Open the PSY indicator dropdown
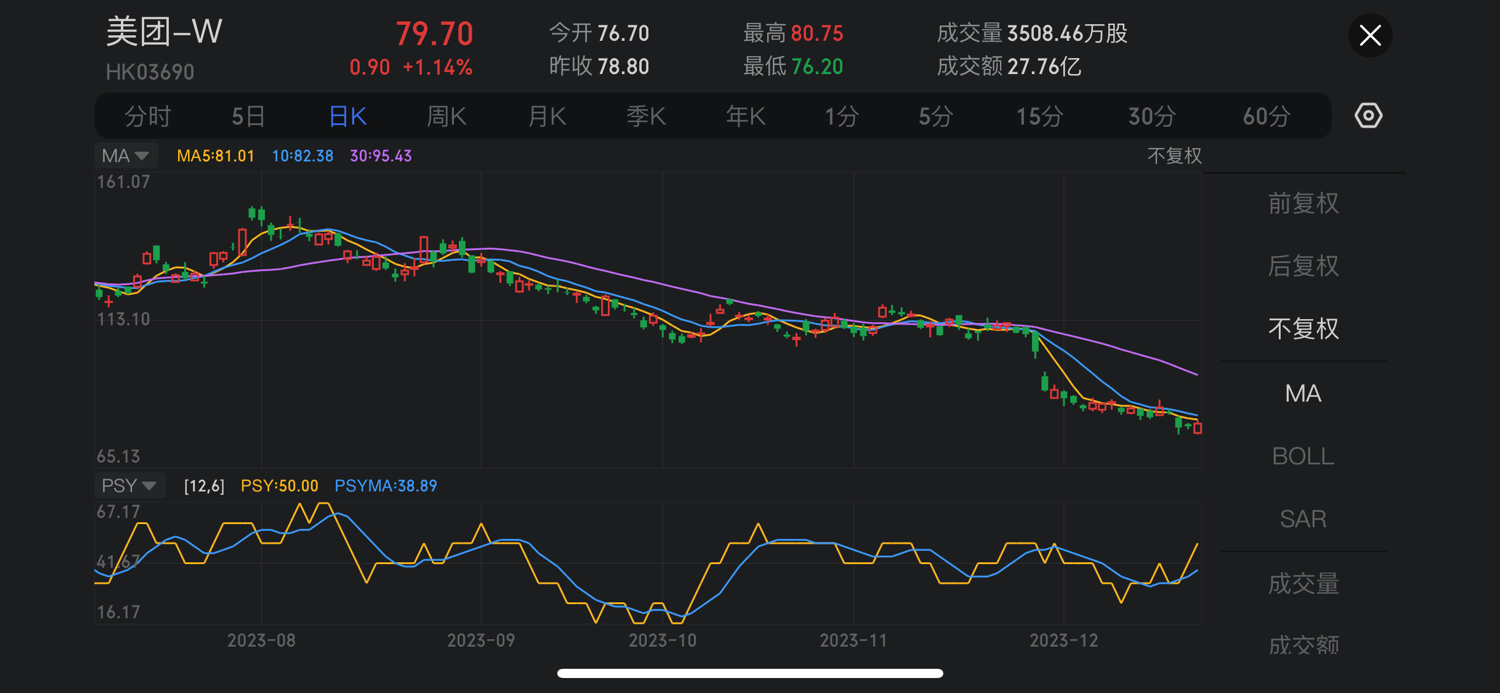 [130, 485]
